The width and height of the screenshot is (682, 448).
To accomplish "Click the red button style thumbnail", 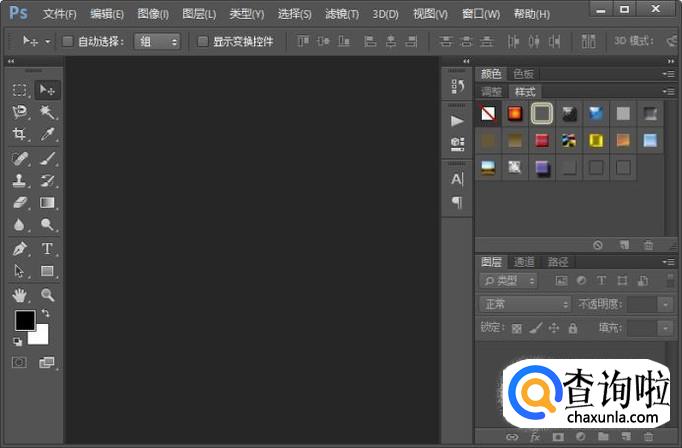I will pyautogui.click(x=542, y=140).
